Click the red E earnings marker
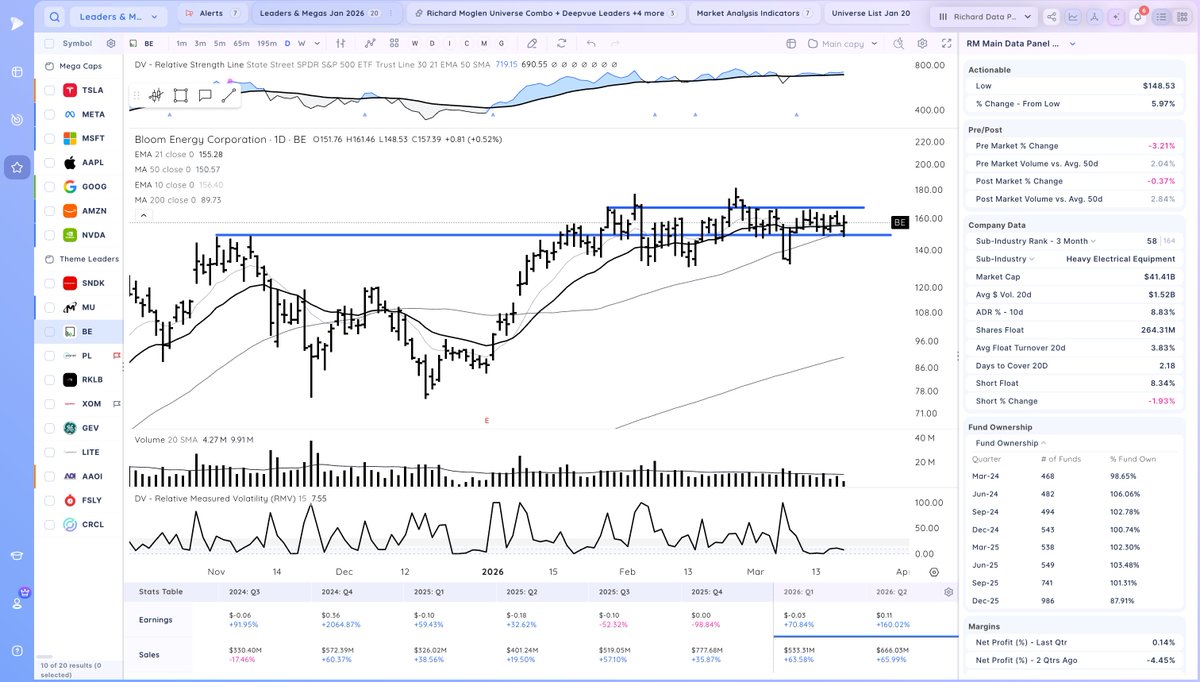1200x682 pixels. click(487, 421)
